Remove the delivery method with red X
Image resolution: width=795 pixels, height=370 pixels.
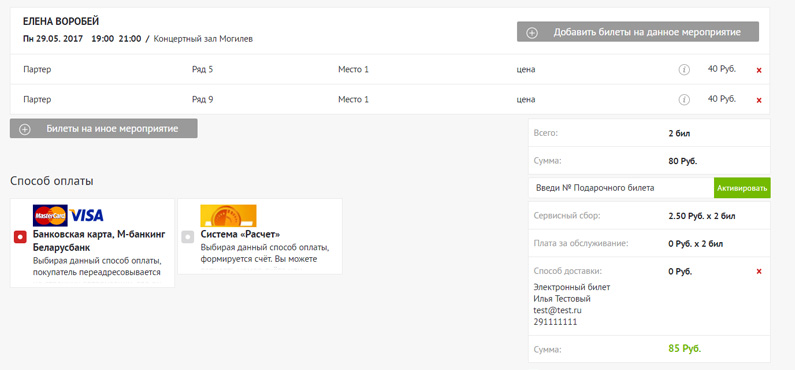759,272
